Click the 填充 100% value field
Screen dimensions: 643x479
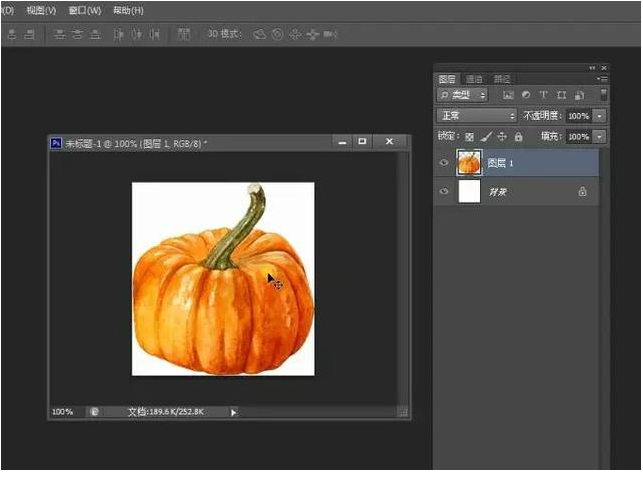click(x=579, y=137)
